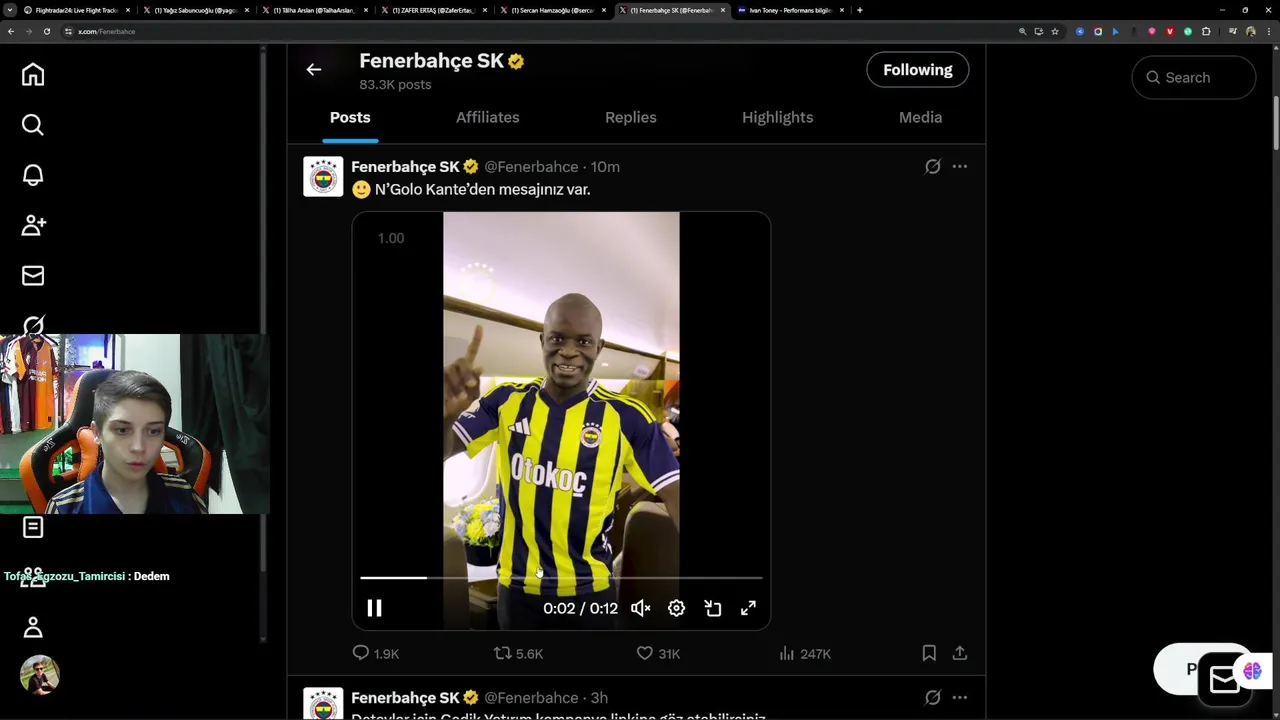The height and width of the screenshot is (720, 1280).
Task: Focus the Search input field
Action: pos(1193,77)
